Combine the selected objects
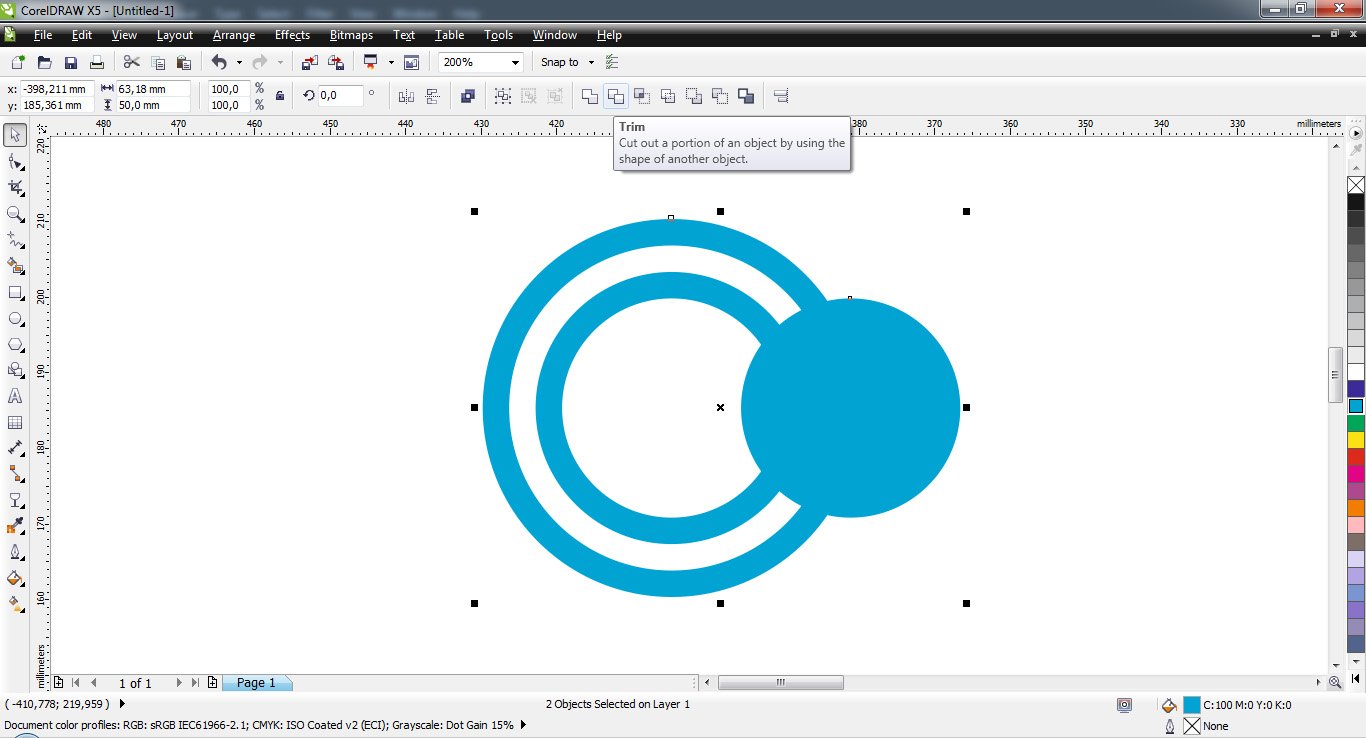The width and height of the screenshot is (1366, 738). 467,96
